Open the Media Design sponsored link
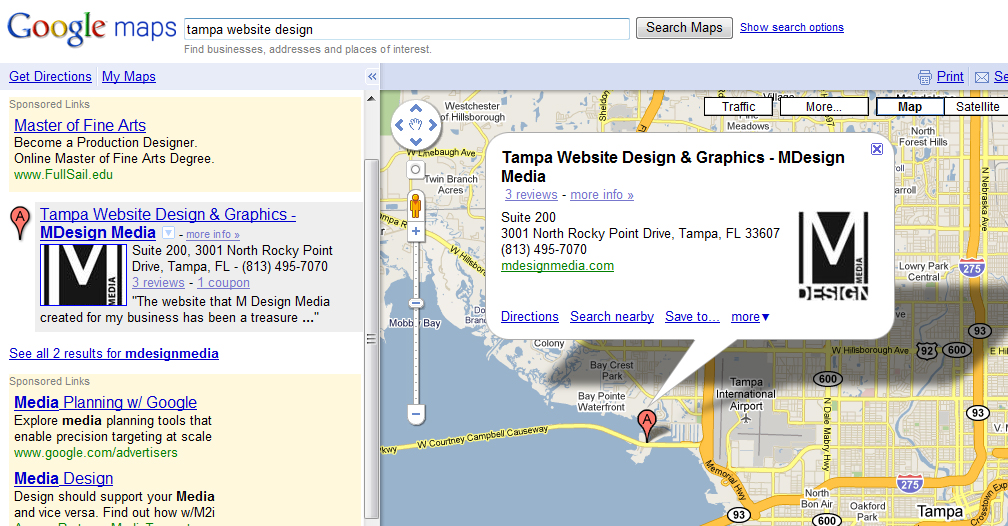 point(64,478)
